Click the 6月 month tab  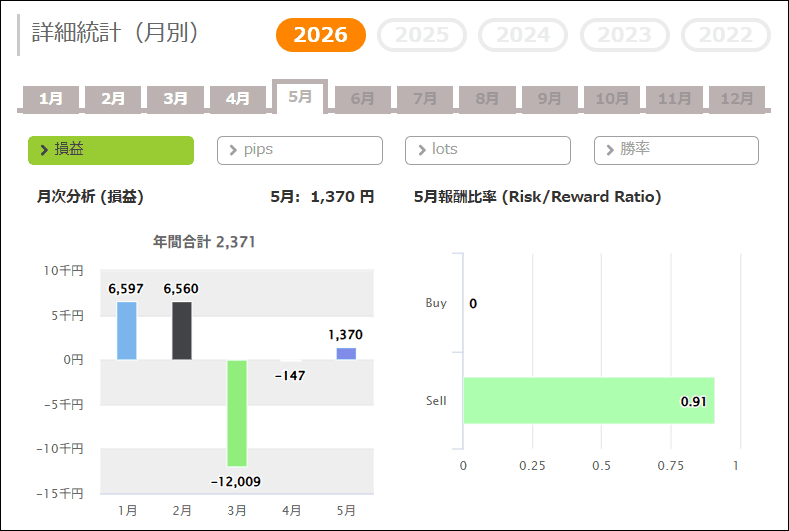coord(362,99)
